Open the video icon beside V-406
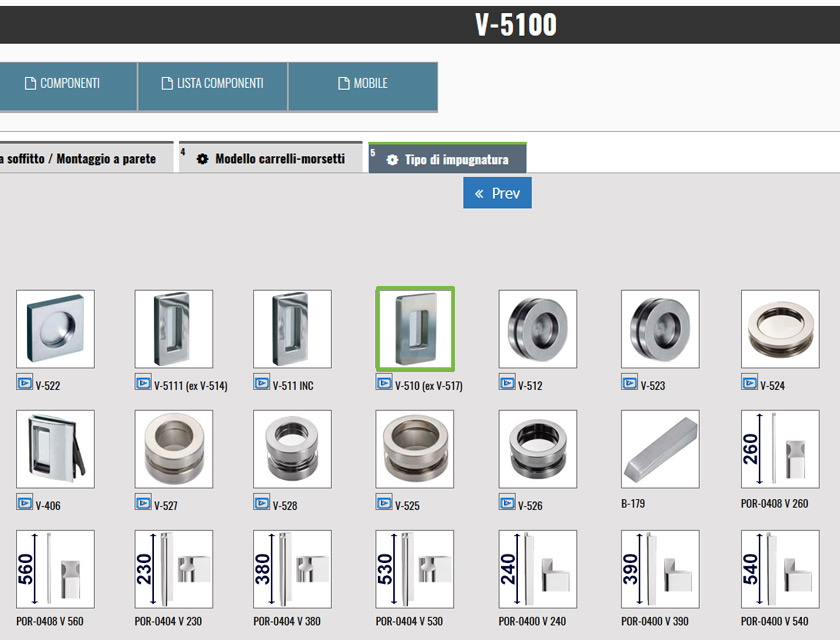 pyautogui.click(x=25, y=503)
